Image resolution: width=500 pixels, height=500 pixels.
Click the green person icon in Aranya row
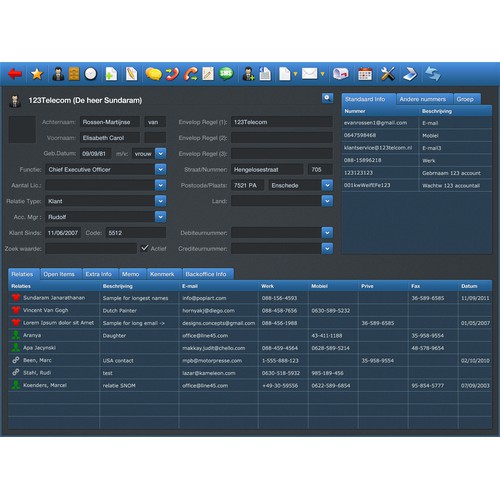pos(16,335)
